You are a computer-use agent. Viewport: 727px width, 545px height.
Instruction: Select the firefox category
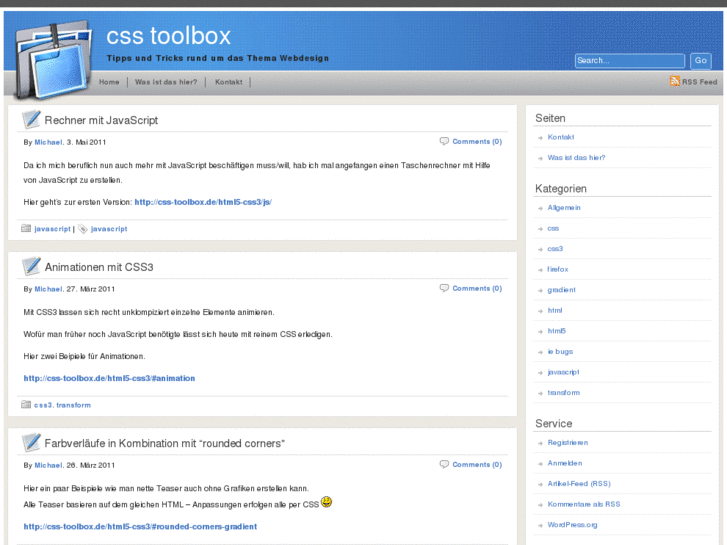click(x=558, y=269)
